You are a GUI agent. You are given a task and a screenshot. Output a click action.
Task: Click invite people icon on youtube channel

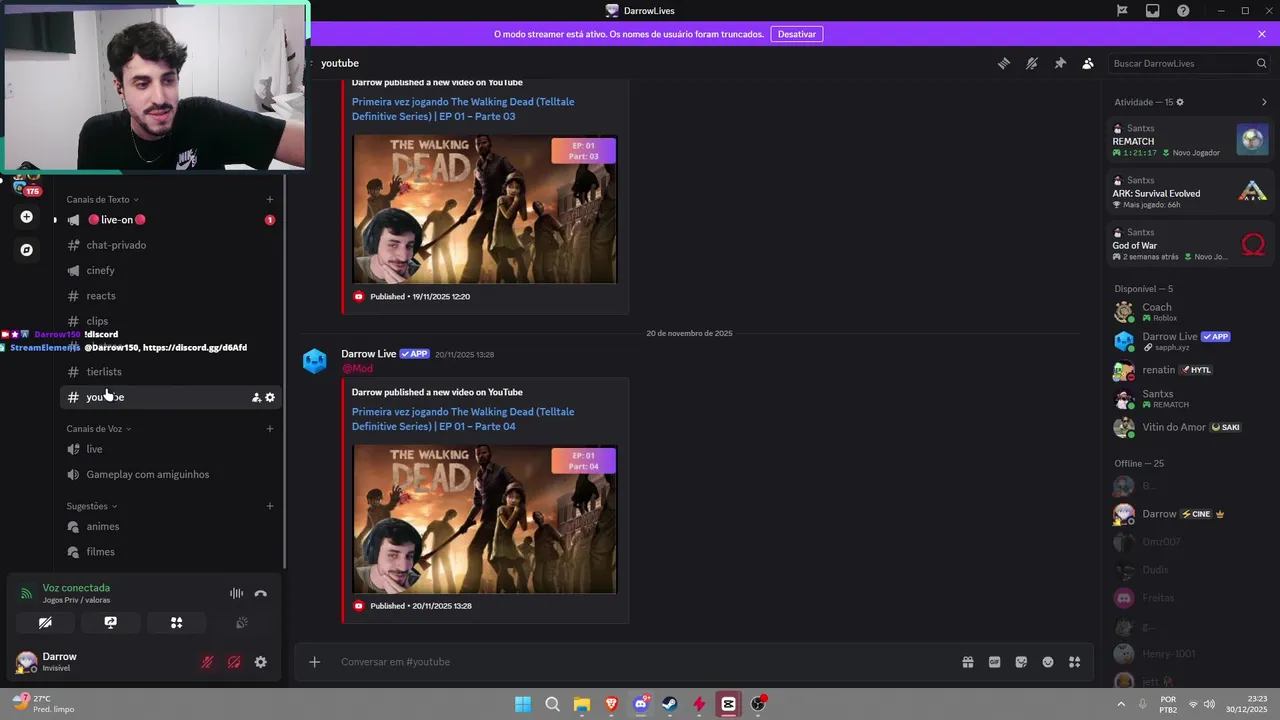(256, 397)
